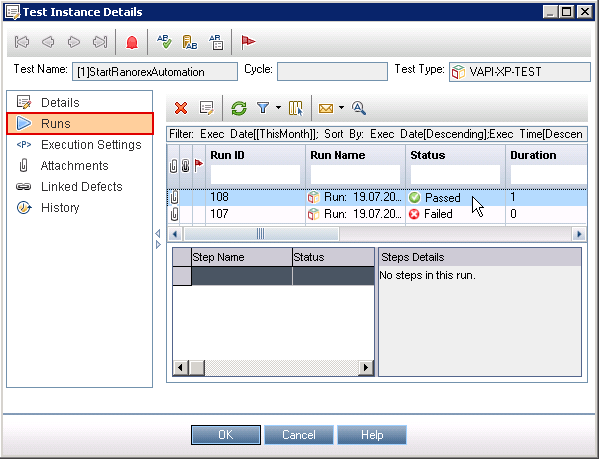This screenshot has height=459, width=599.
Task: Click the runs grid horizontal scrollbar thumb
Action: [261, 234]
